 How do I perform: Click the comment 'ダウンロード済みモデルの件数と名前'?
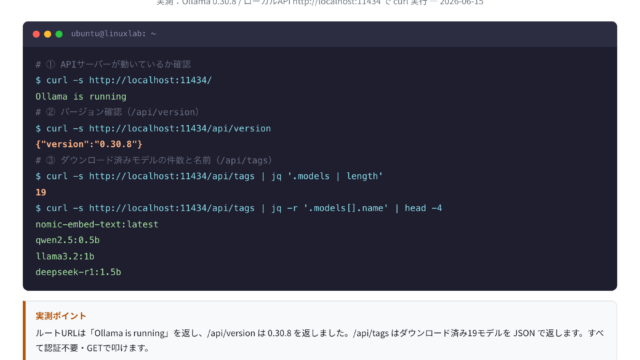[154, 160]
